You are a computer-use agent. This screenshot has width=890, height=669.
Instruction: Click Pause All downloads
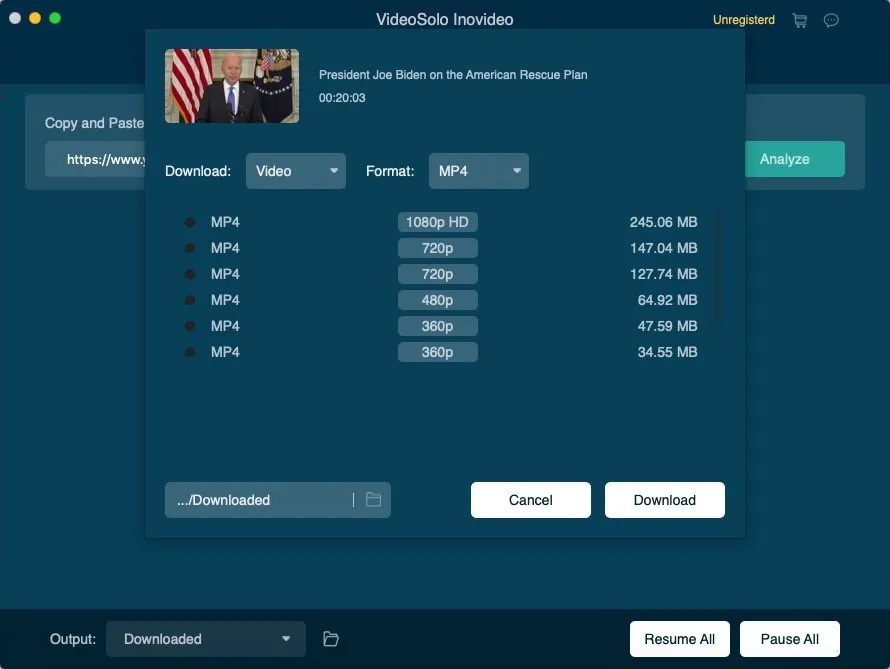pyautogui.click(x=789, y=638)
